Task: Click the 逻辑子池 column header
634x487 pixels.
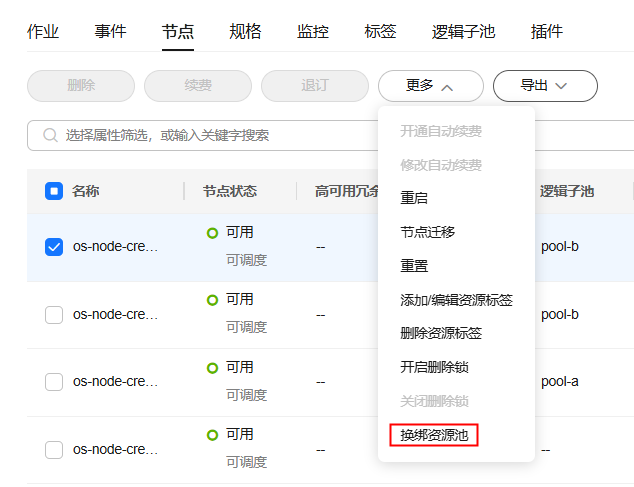Action: tap(567, 191)
